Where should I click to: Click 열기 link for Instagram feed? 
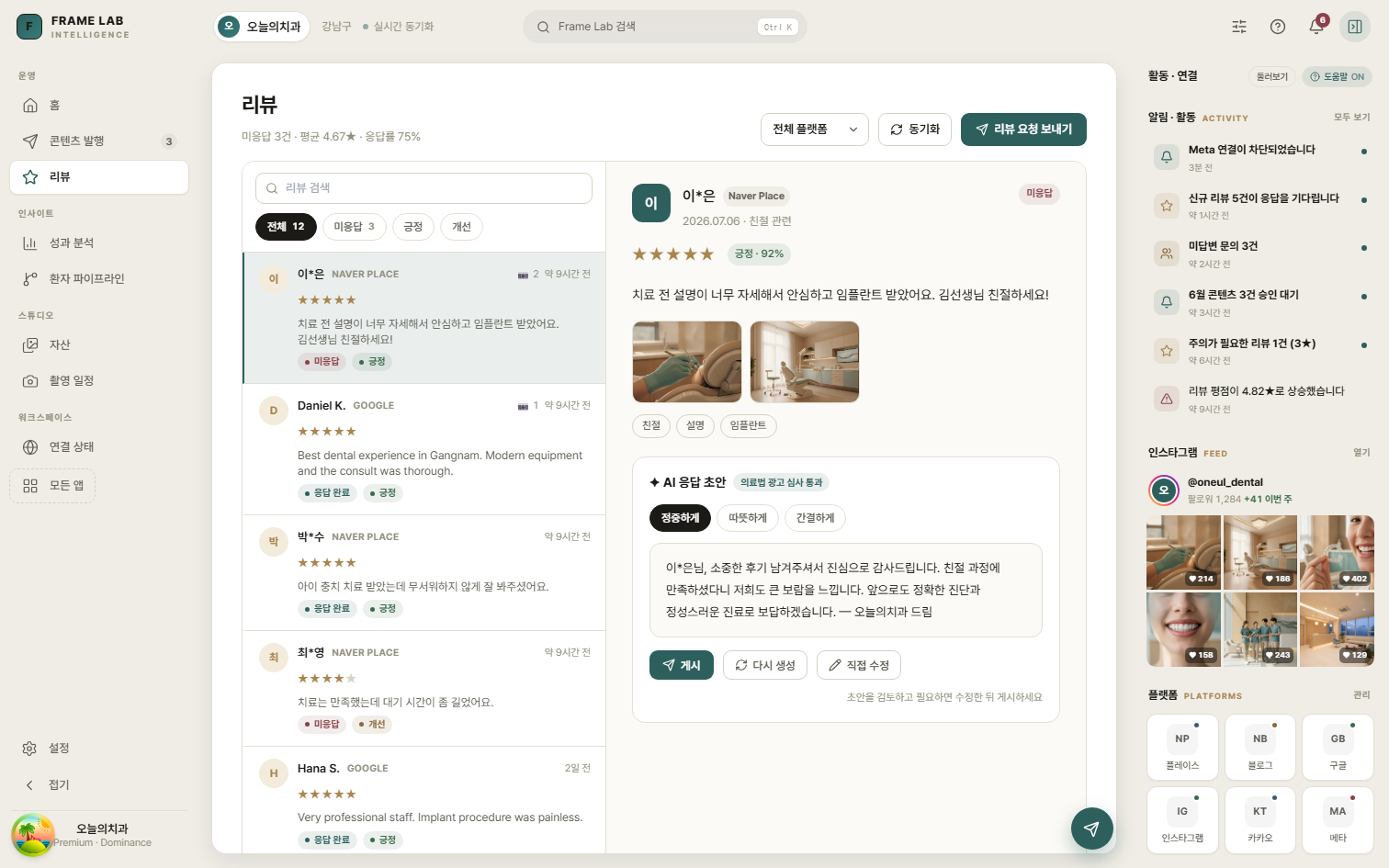1361,453
